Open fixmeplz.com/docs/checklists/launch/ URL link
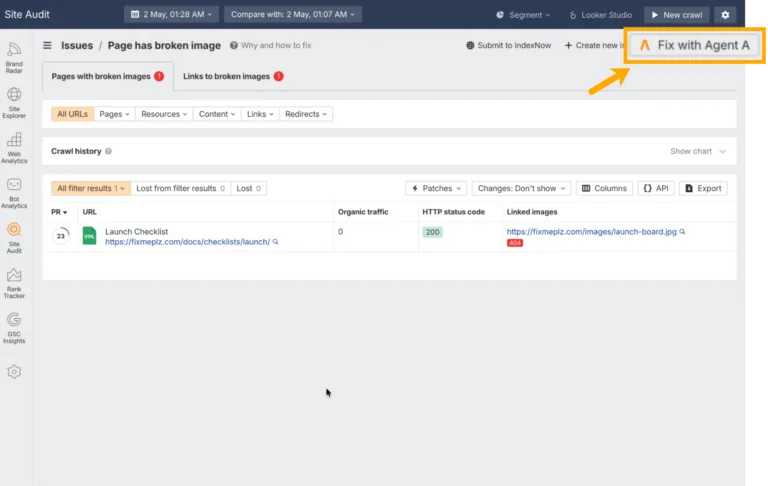The image size is (768, 486). (x=188, y=242)
